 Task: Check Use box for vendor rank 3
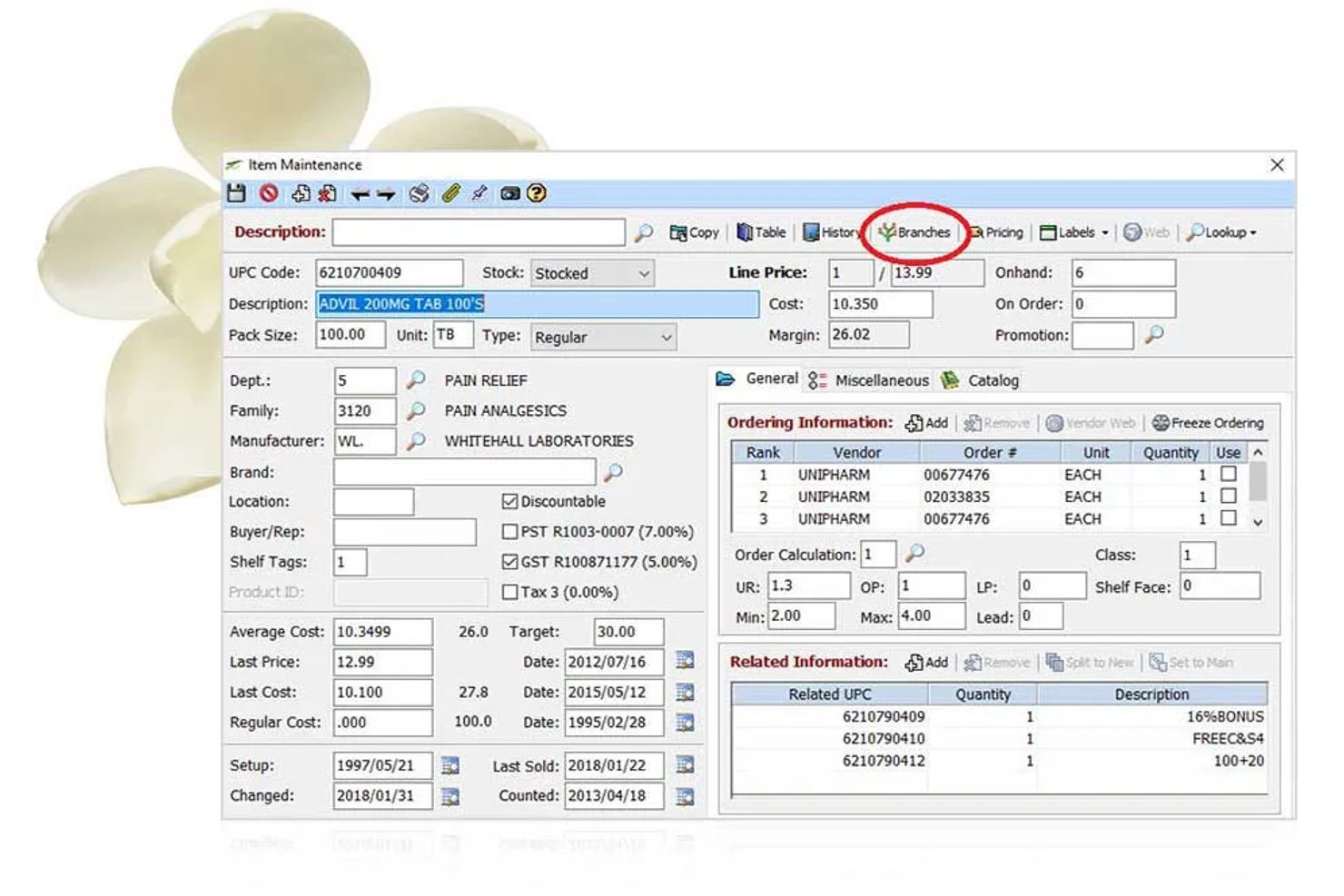1229,517
